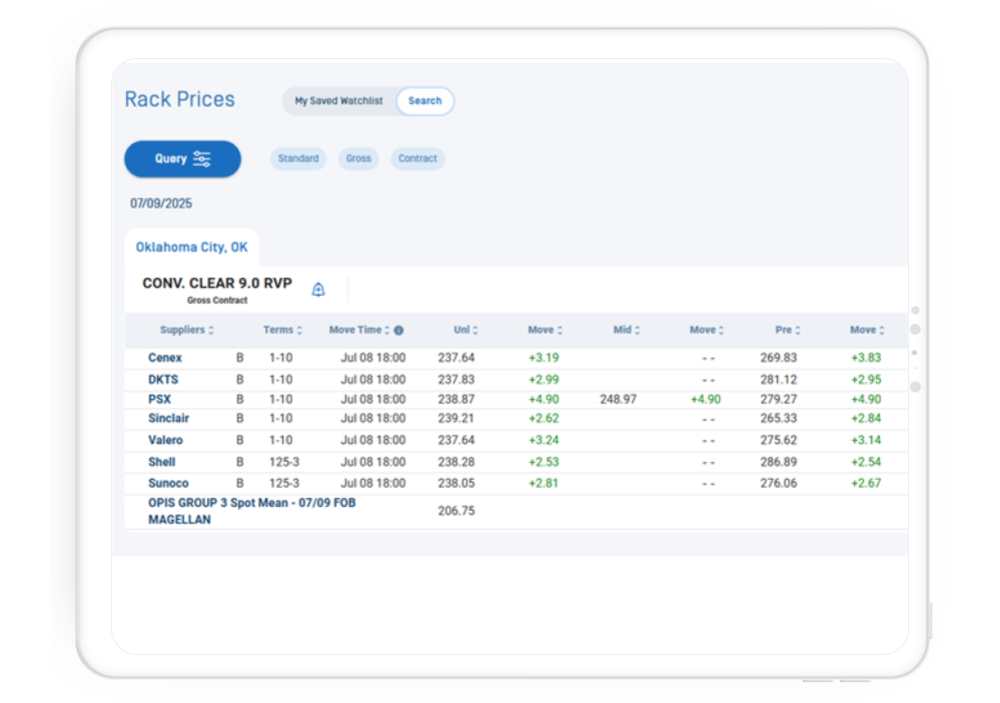Sort the Pre column with its chevrons

coord(799,330)
